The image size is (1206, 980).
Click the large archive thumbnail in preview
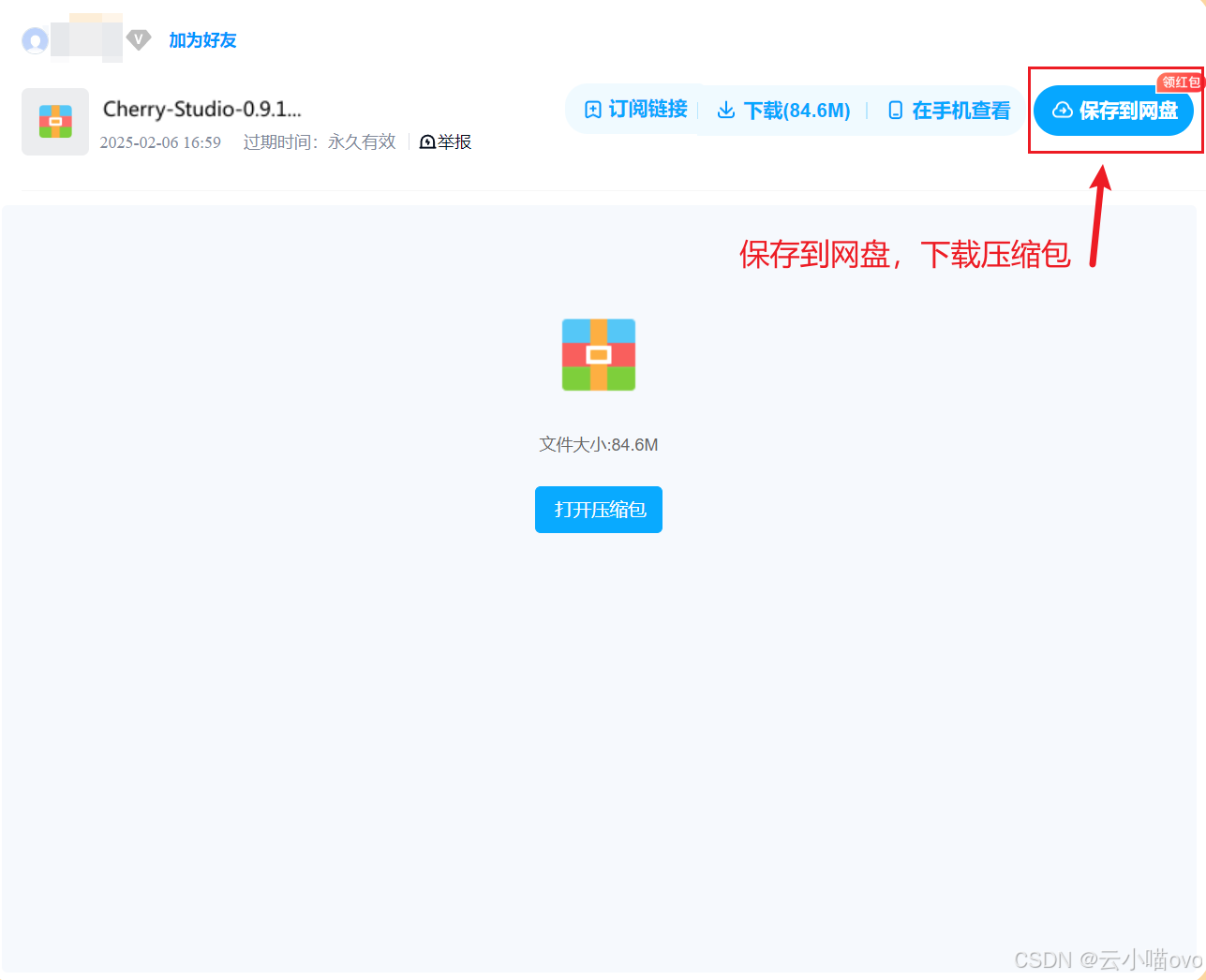tap(599, 355)
